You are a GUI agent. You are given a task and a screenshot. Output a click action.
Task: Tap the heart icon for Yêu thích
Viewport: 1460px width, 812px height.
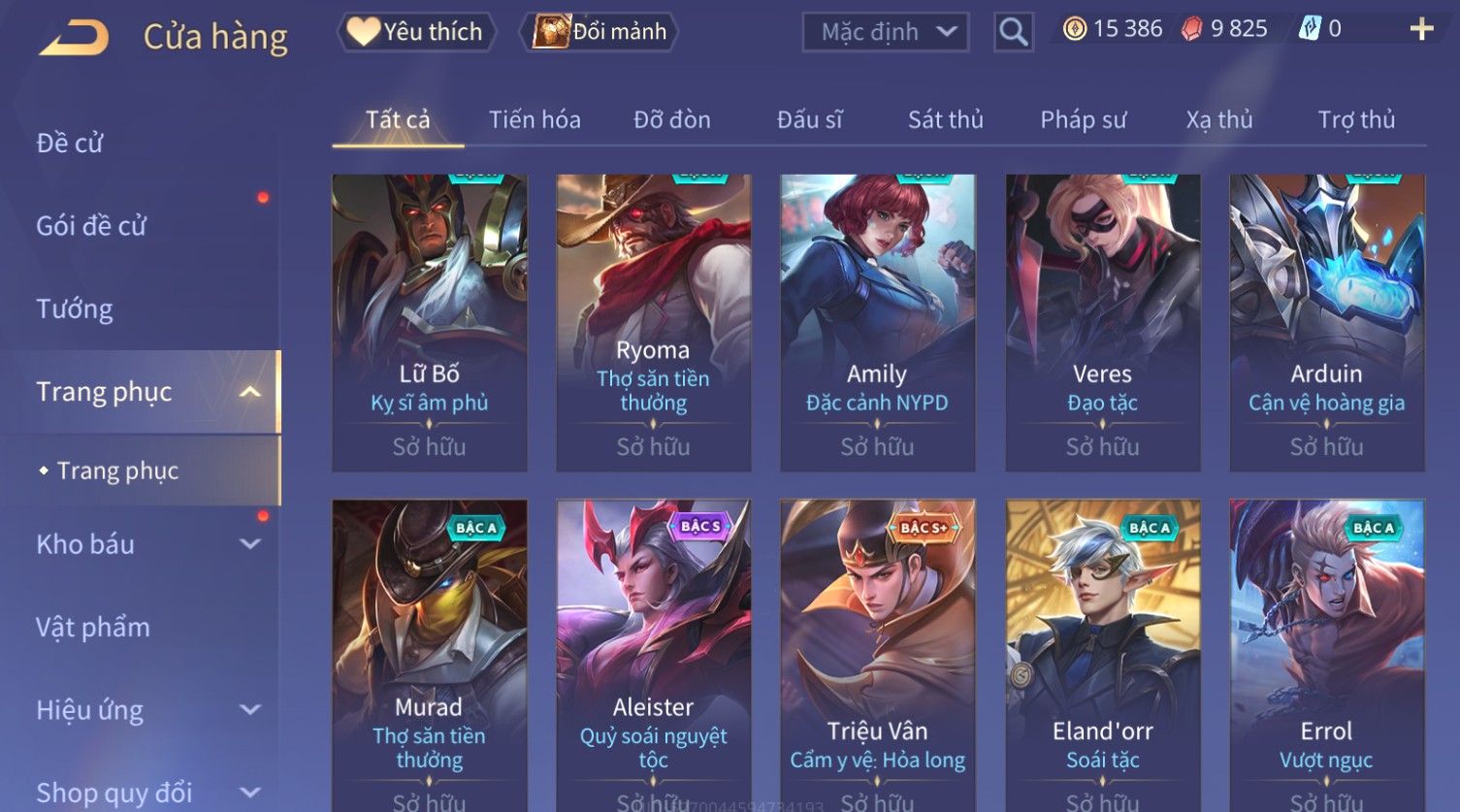(x=363, y=31)
